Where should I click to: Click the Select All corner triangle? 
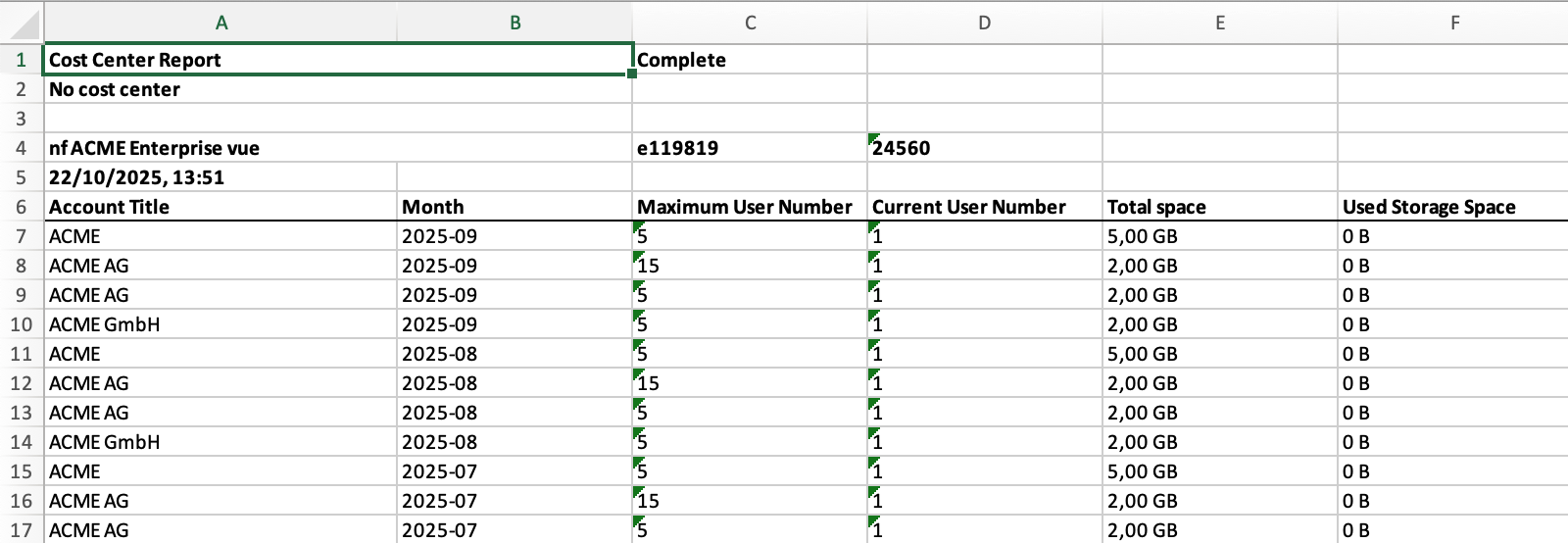24,24
